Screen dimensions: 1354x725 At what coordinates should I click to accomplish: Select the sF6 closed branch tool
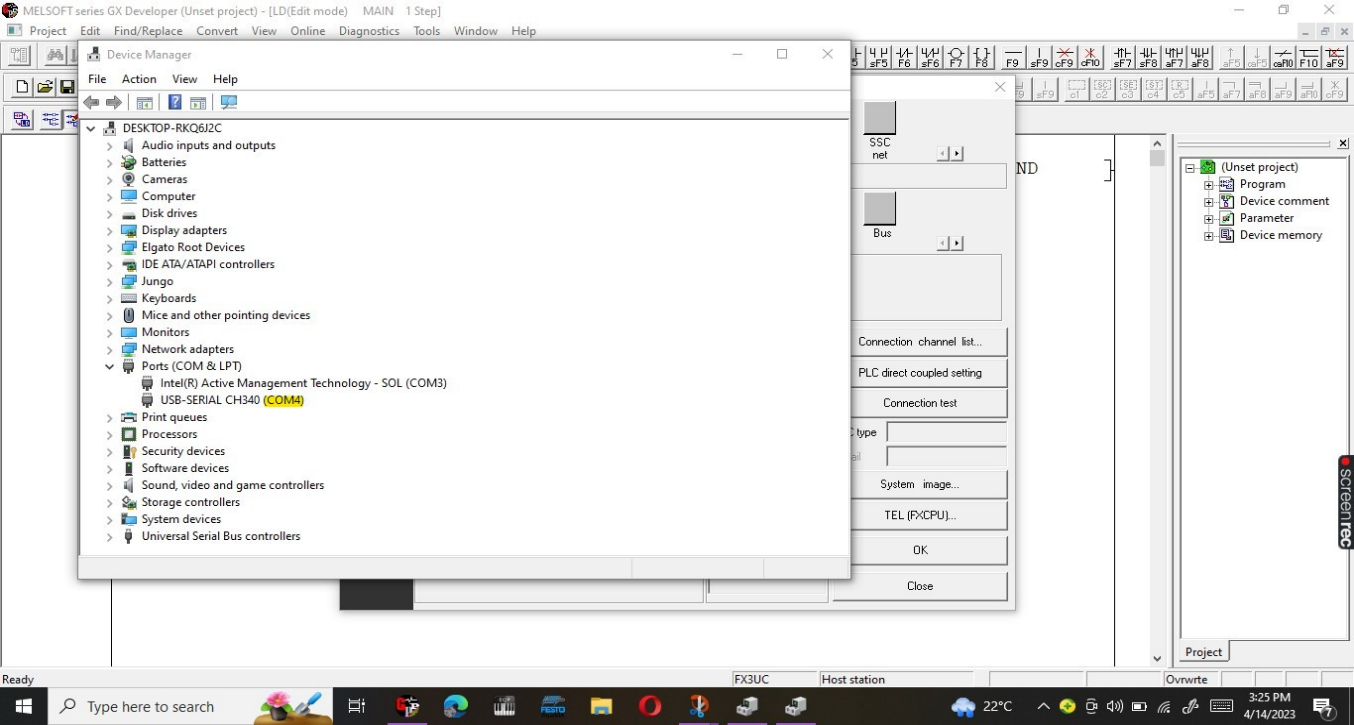pos(930,56)
